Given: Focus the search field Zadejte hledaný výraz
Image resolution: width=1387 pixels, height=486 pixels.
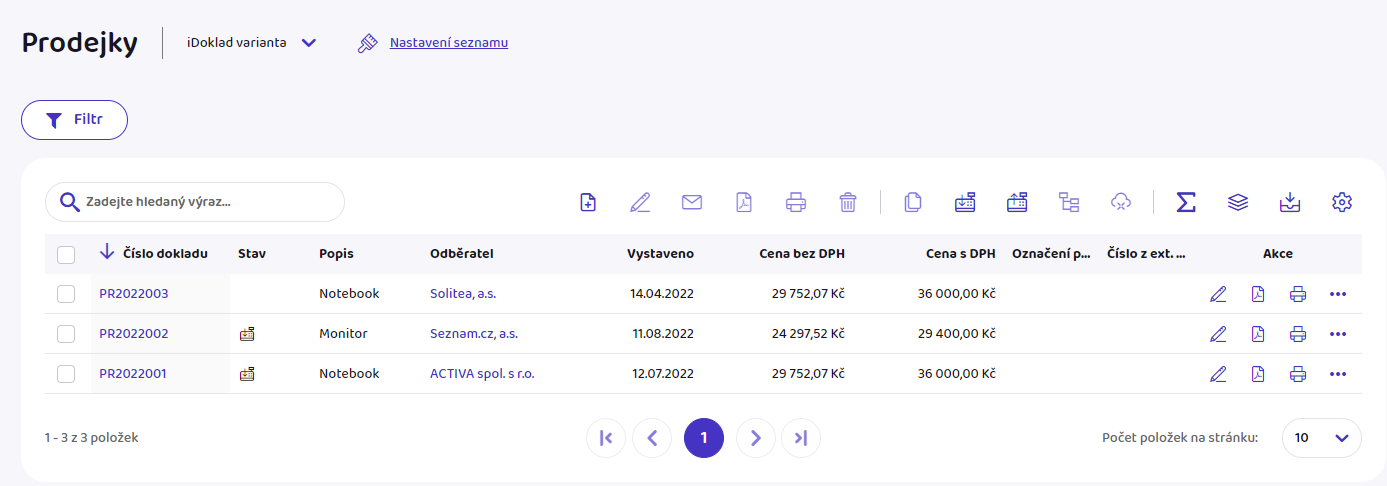Looking at the screenshot, I should 195,202.
